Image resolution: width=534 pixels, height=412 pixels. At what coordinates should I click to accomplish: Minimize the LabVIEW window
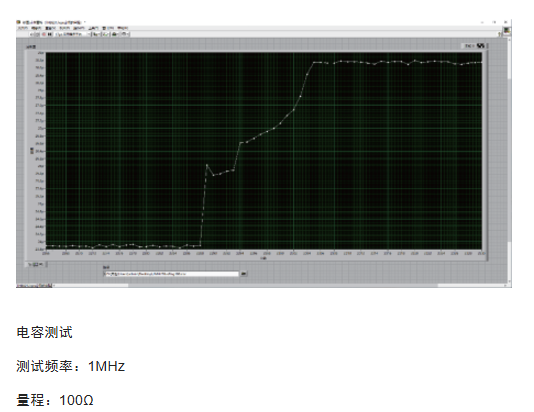pyautogui.click(x=482, y=22)
